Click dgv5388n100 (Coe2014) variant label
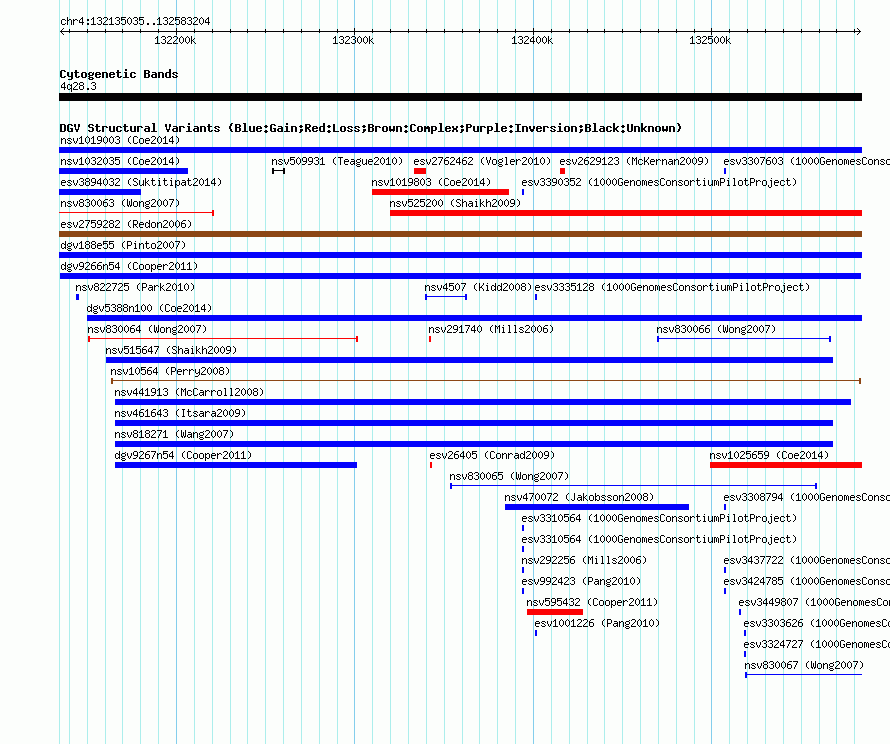 click(x=149, y=308)
